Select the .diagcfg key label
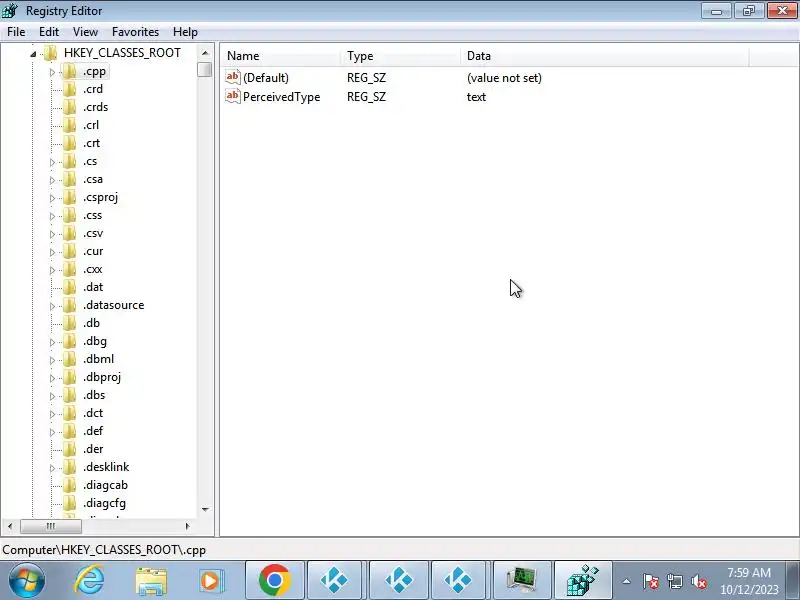The image size is (800, 600). 104,503
